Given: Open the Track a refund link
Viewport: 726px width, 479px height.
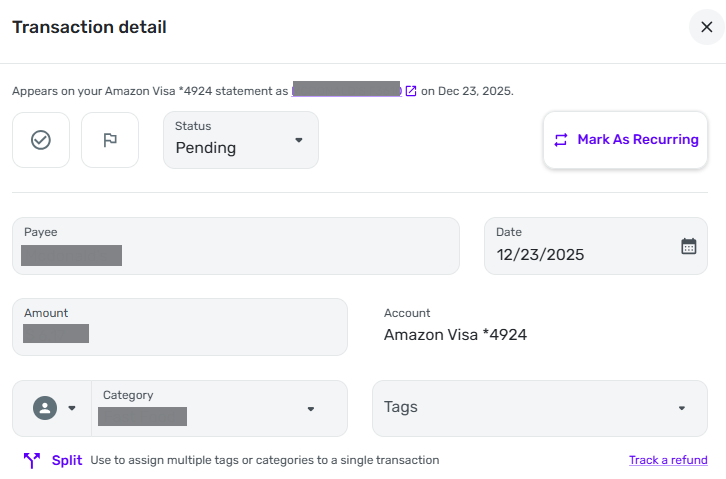Looking at the screenshot, I should click(x=668, y=460).
